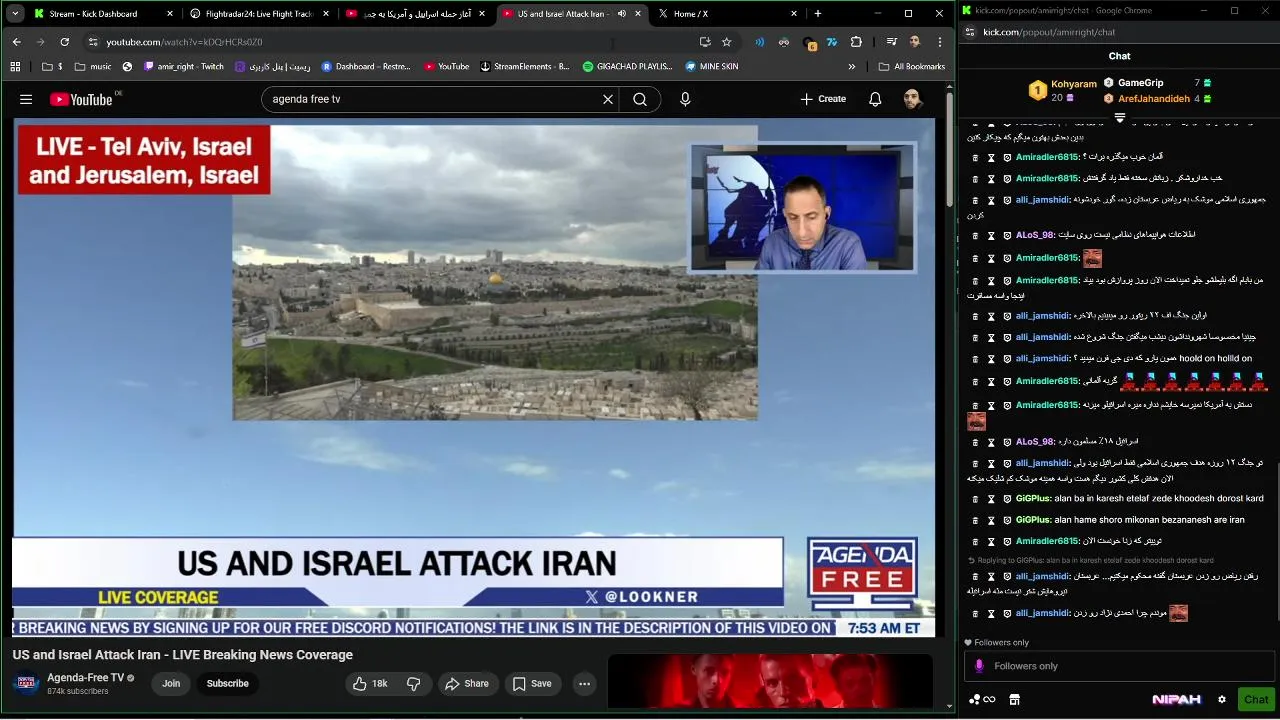Open the Agenda-Free TV channel avatar
The width and height of the screenshot is (1280, 720).
coord(25,684)
